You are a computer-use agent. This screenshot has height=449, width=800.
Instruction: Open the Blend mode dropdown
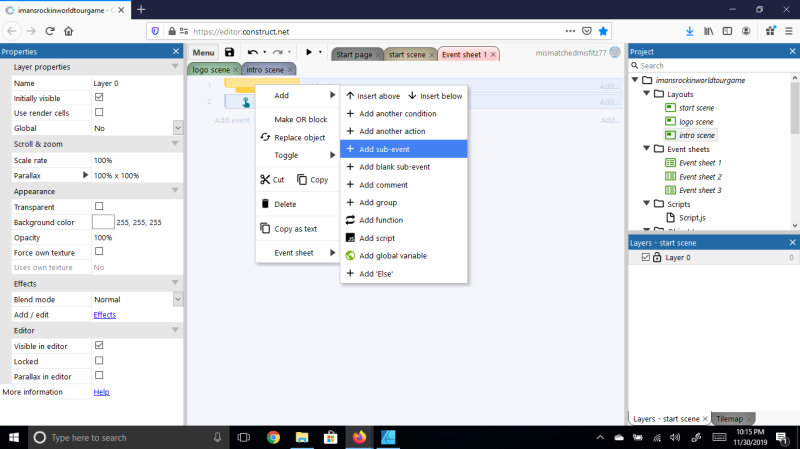tap(178, 300)
